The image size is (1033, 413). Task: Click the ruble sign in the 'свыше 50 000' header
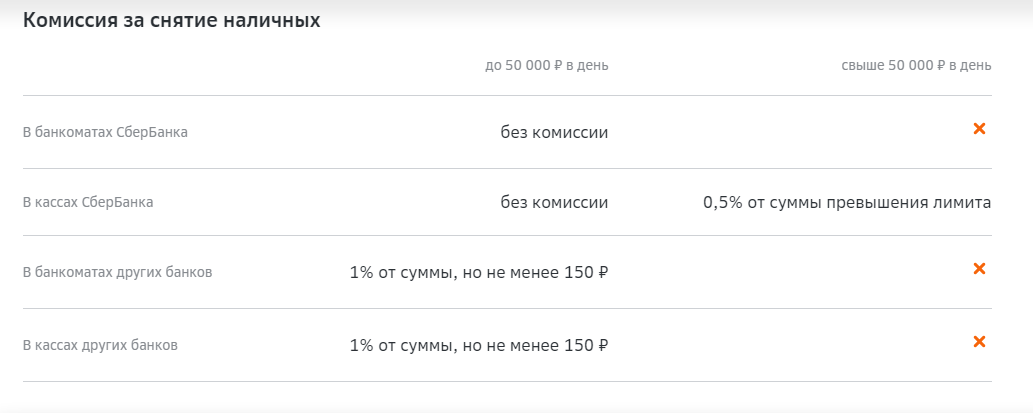coord(942,66)
